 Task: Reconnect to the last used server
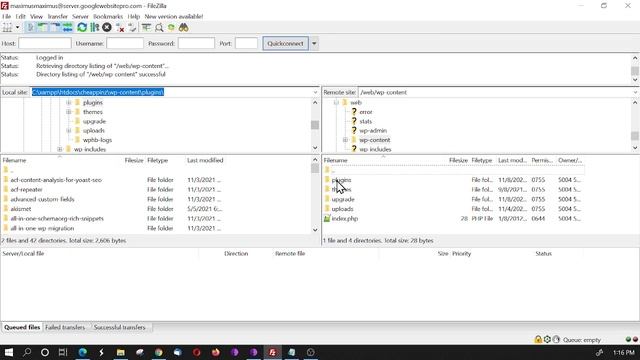tap(132, 27)
